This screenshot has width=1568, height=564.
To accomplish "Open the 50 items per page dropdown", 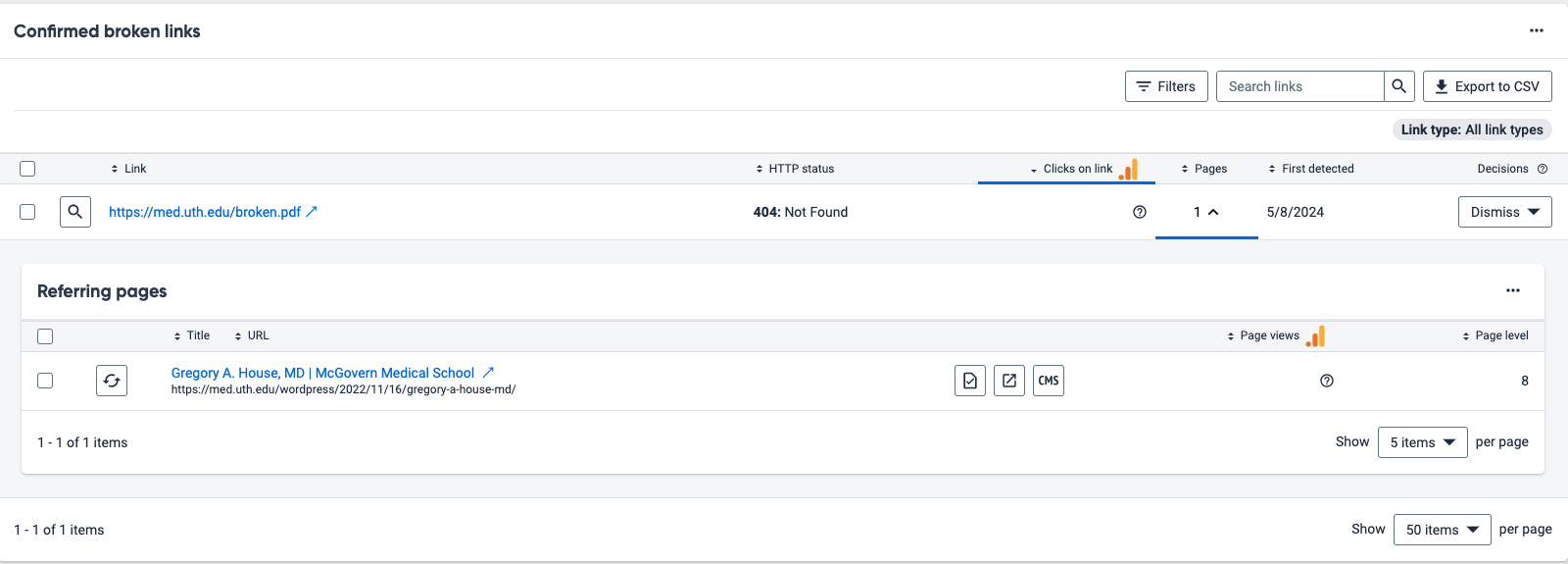I will click(1442, 530).
